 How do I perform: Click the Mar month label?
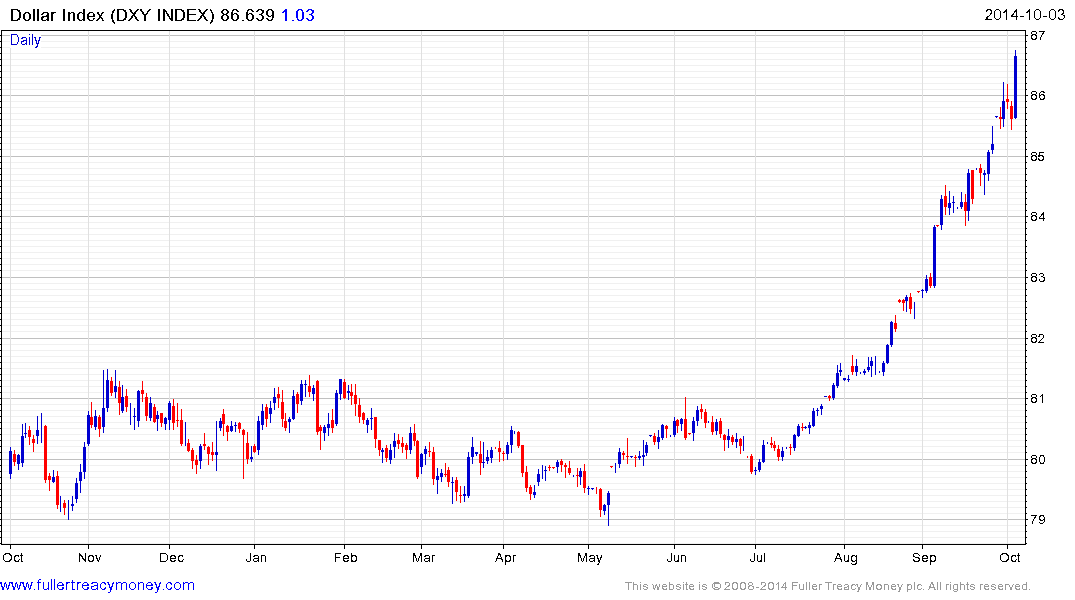coord(424,557)
